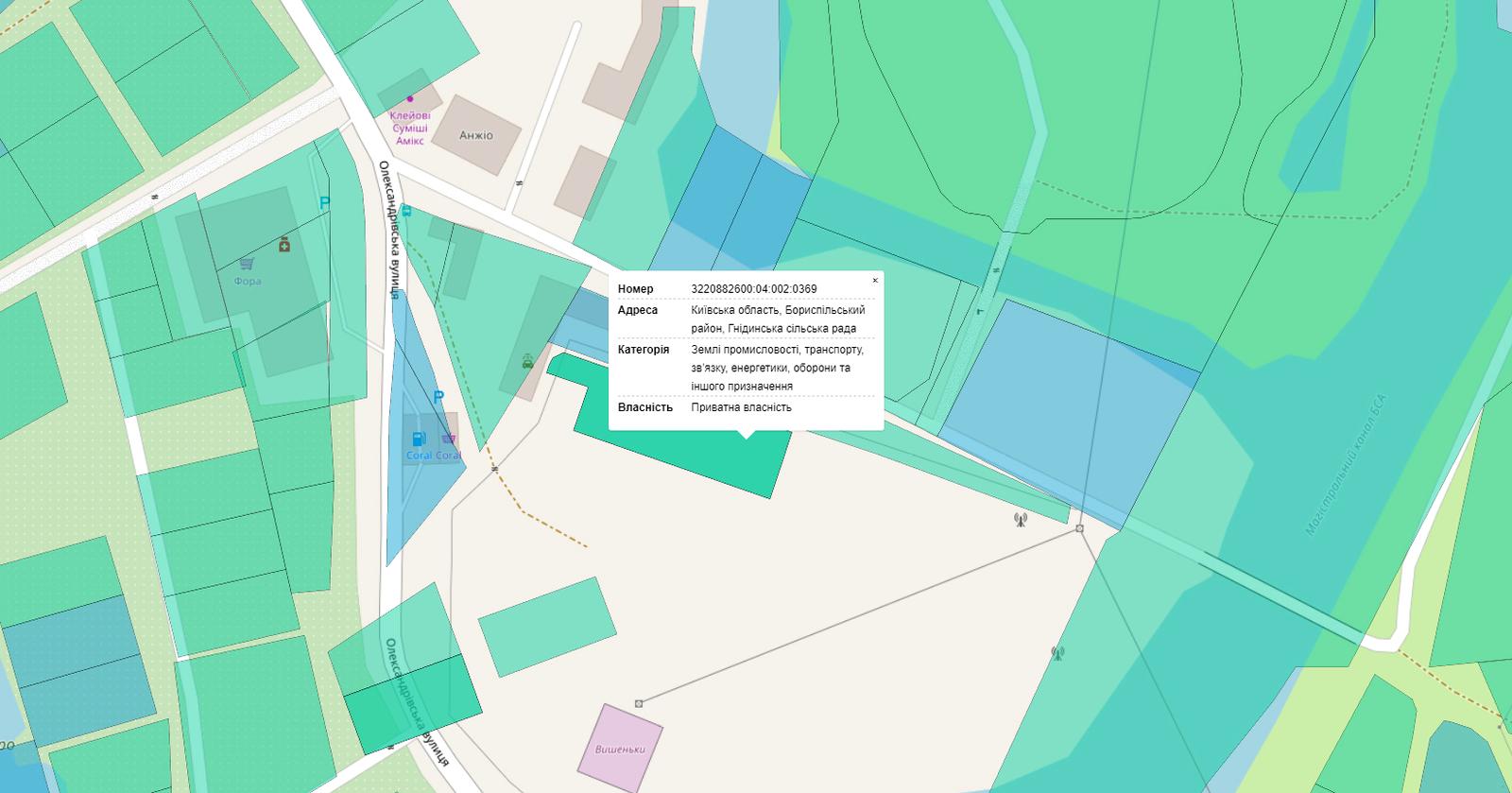
Task: Select the light green rectangular parcel above Вишеньки
Action: [x=546, y=627]
